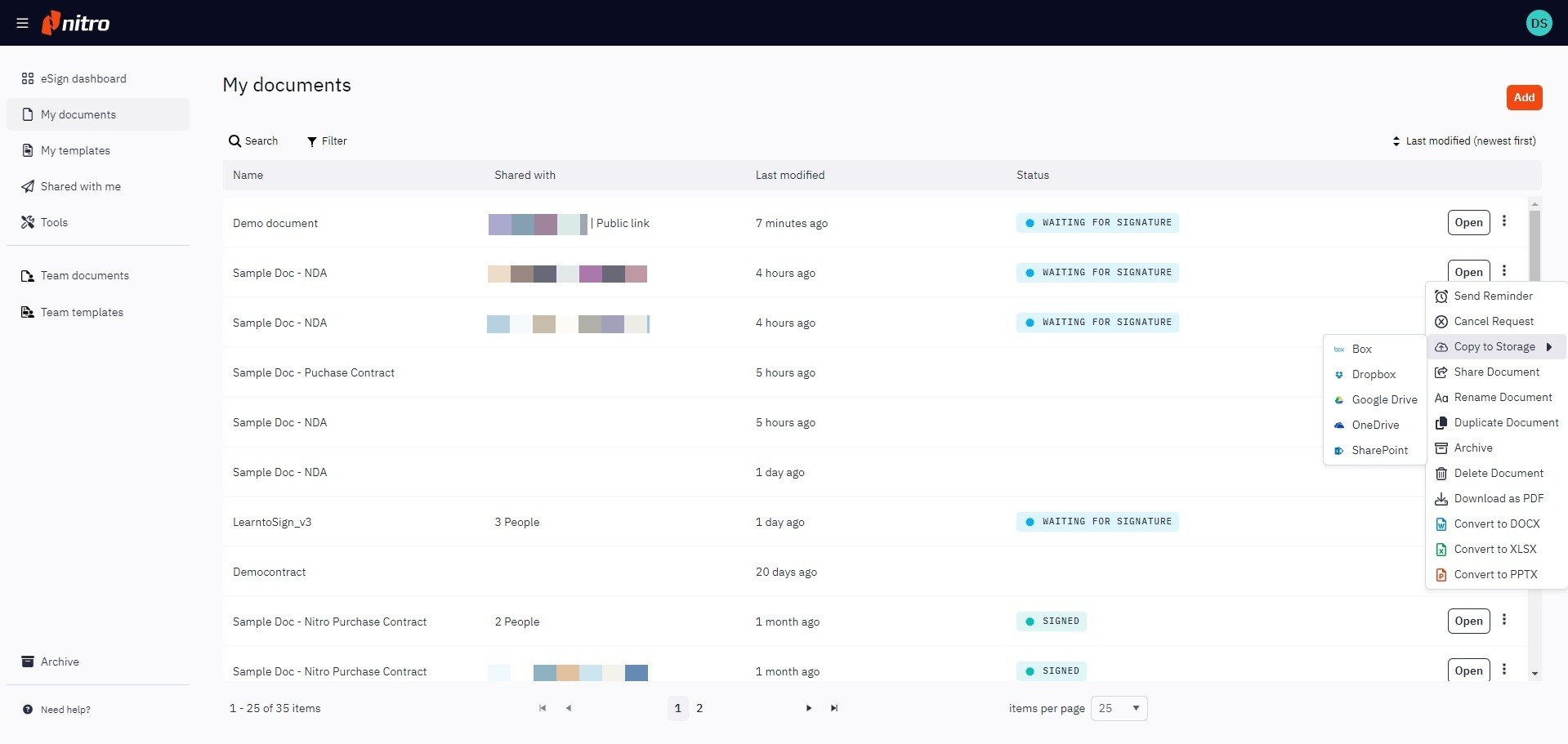
Task: Click the DS user avatar
Action: pyautogui.click(x=1539, y=23)
